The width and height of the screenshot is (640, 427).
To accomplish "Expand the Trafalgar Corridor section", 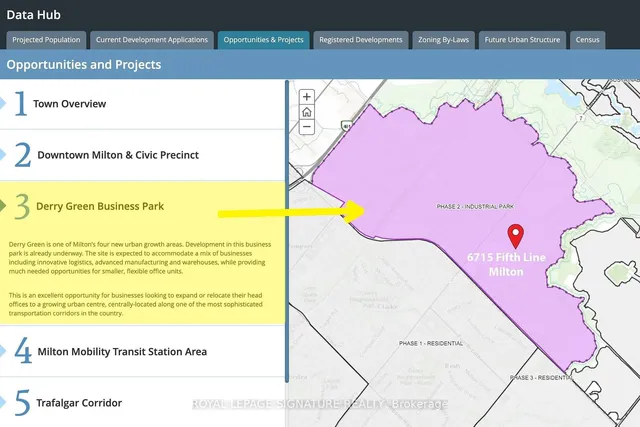I will click(79, 402).
